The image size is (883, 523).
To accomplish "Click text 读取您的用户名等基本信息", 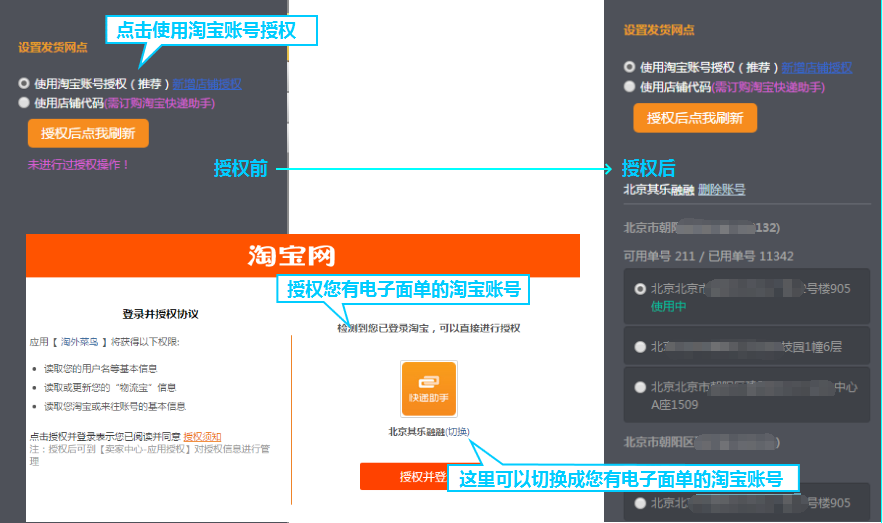I will pyautogui.click(x=101, y=369).
